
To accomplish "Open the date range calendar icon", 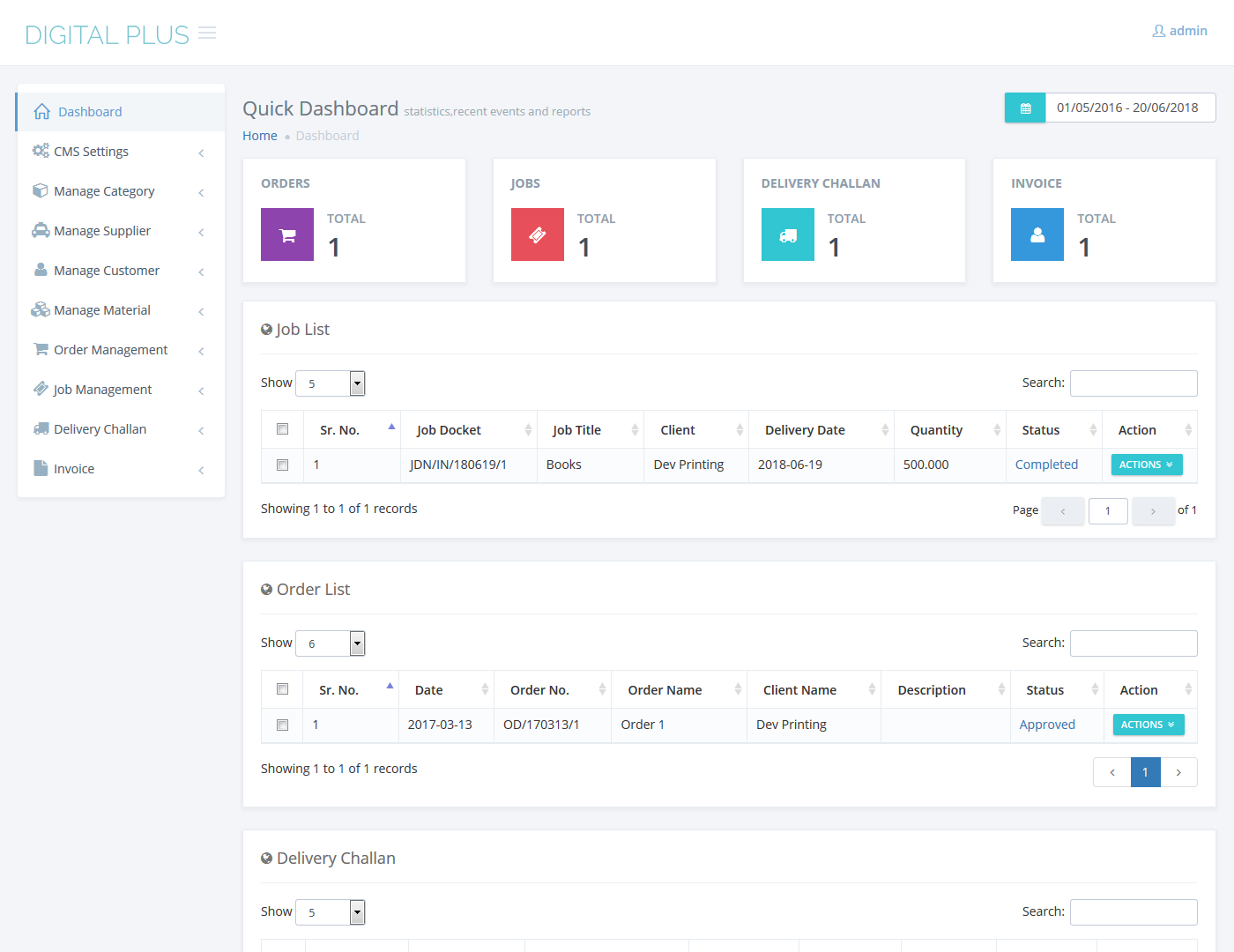I will [x=1025, y=108].
